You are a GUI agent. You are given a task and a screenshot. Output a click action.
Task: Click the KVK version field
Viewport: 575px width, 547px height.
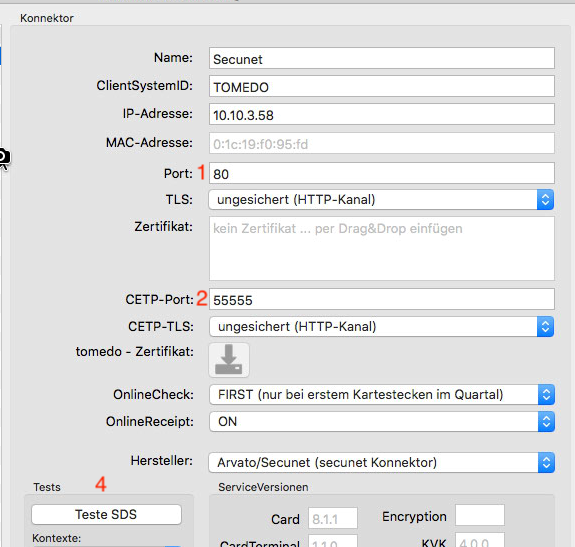[480, 540]
